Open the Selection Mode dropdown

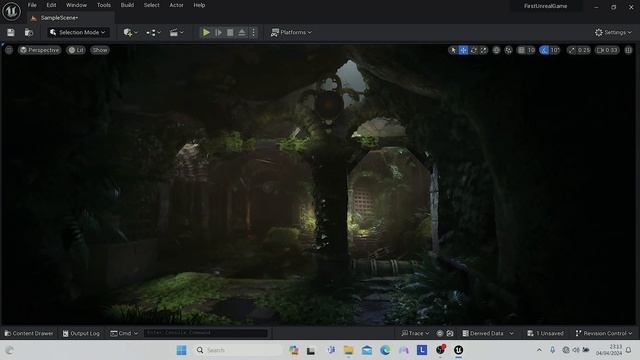click(x=78, y=32)
